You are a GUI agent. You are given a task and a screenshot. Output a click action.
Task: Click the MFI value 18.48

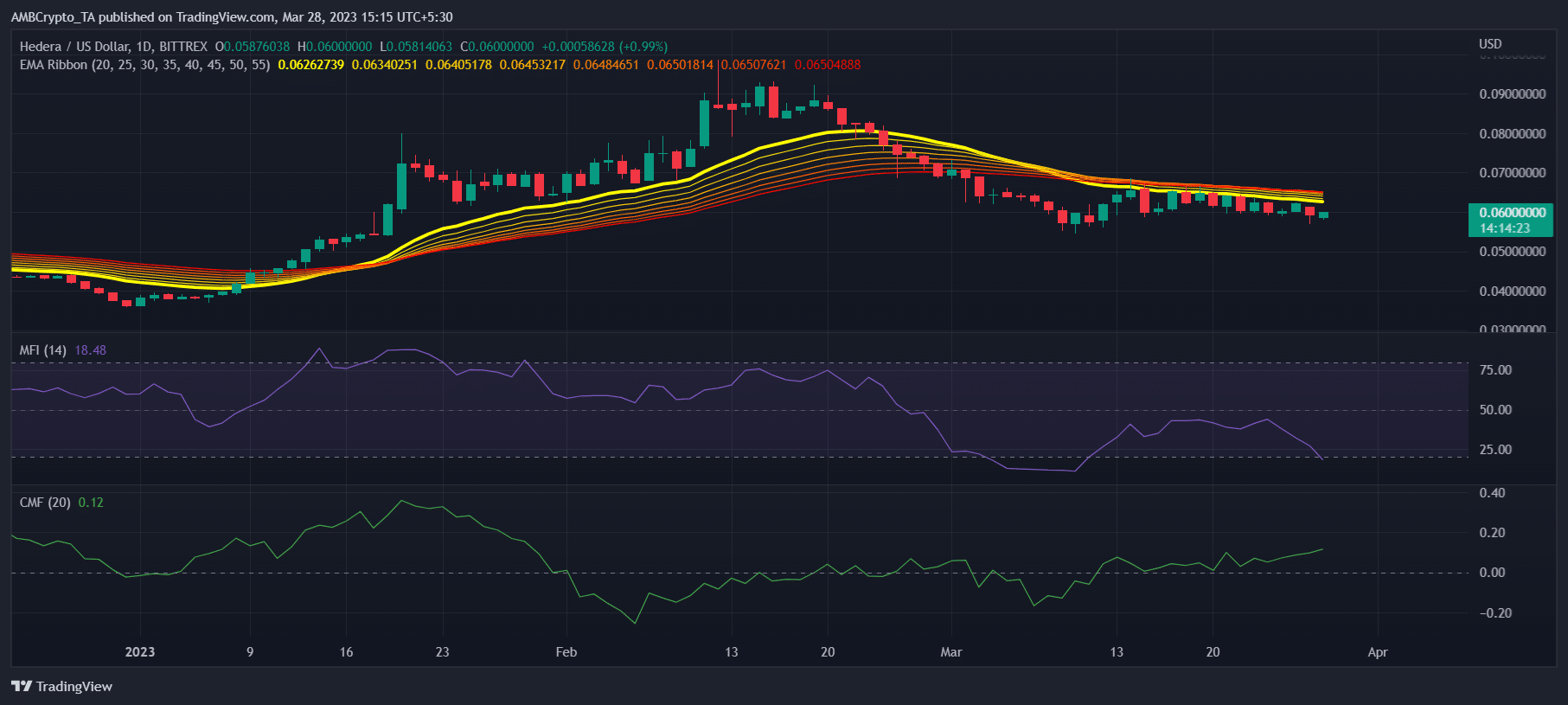coord(90,350)
